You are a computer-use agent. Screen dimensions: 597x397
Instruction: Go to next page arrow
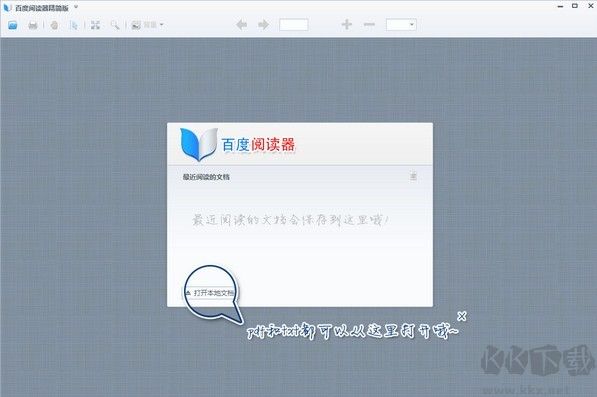coord(263,25)
